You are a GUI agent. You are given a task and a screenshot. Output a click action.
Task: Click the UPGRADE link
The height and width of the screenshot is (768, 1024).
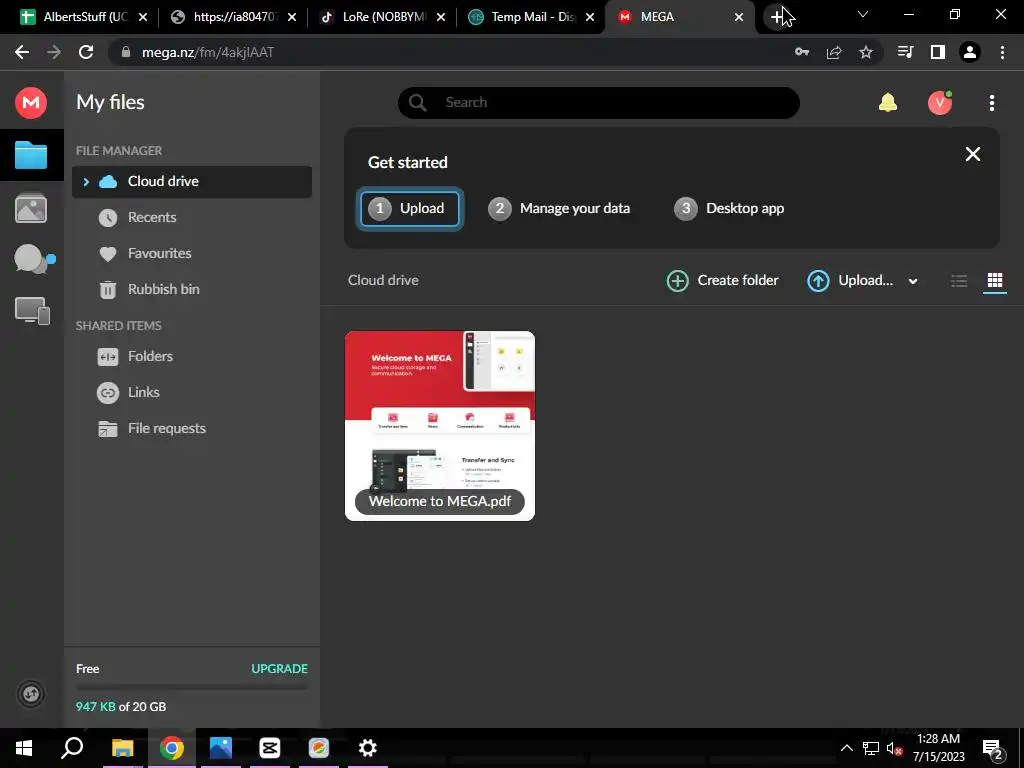point(280,669)
